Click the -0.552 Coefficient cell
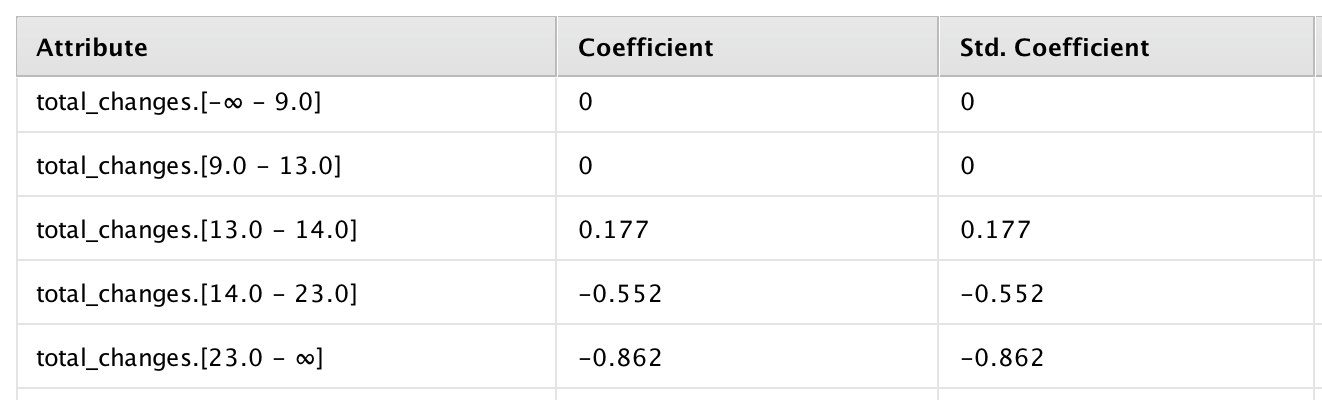 (x=748, y=292)
